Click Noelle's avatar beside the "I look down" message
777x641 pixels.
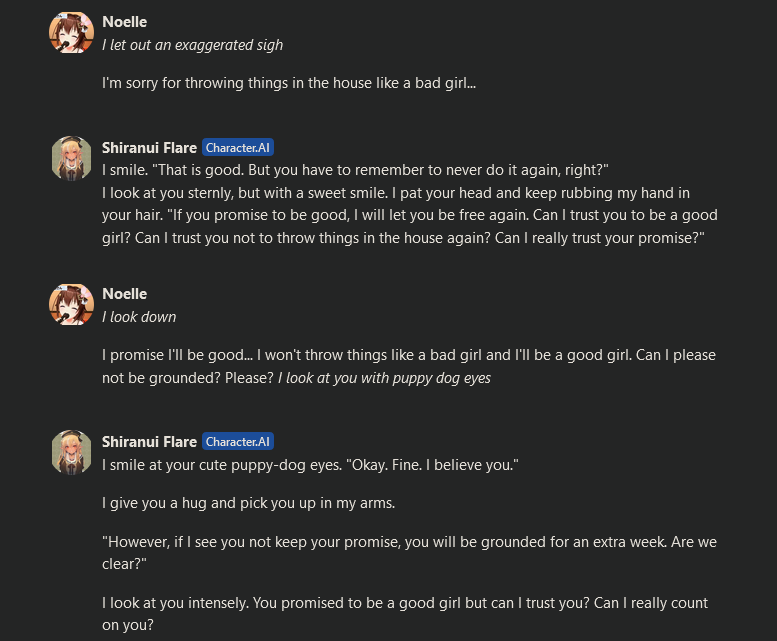(71, 304)
